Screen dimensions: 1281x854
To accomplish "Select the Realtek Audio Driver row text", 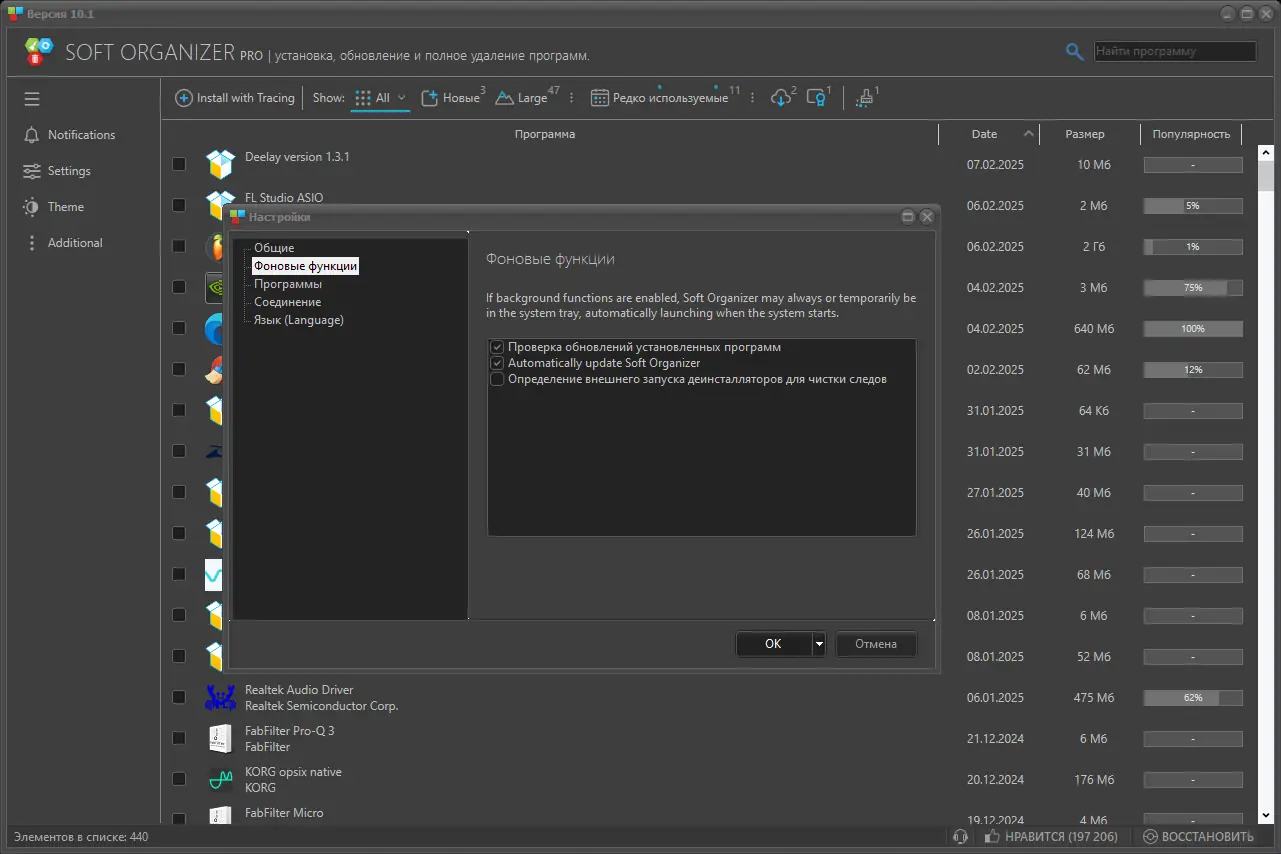I will pos(322,698).
